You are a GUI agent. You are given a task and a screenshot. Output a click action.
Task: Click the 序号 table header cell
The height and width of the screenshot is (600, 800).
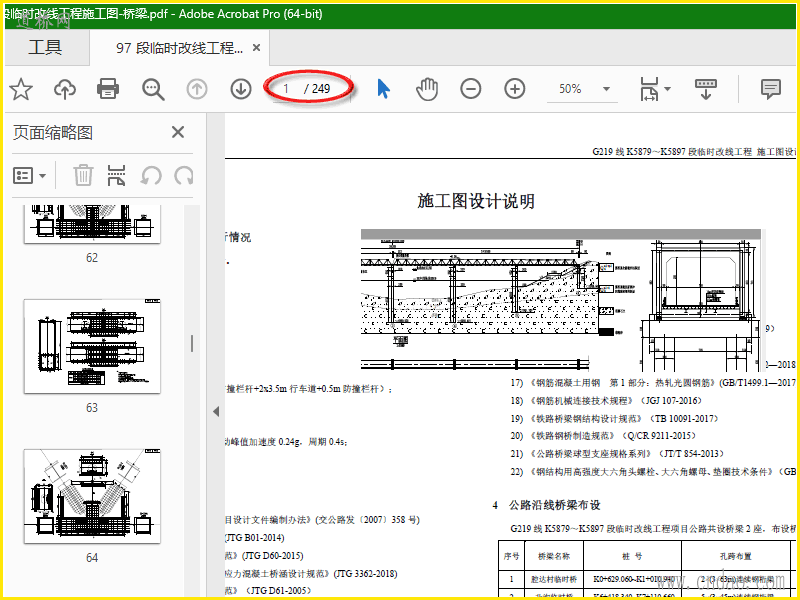tap(511, 556)
